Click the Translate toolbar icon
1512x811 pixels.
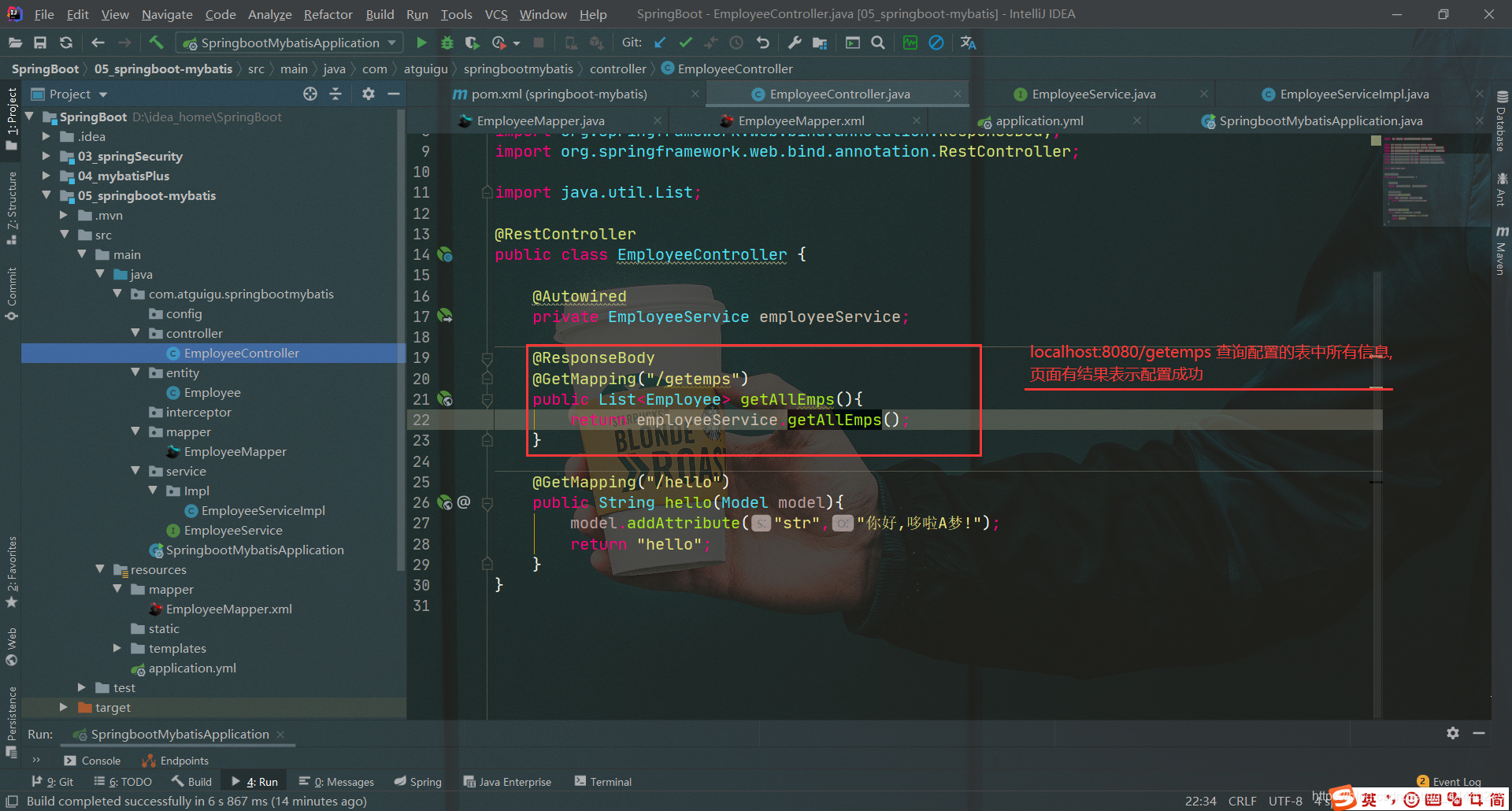click(x=968, y=43)
